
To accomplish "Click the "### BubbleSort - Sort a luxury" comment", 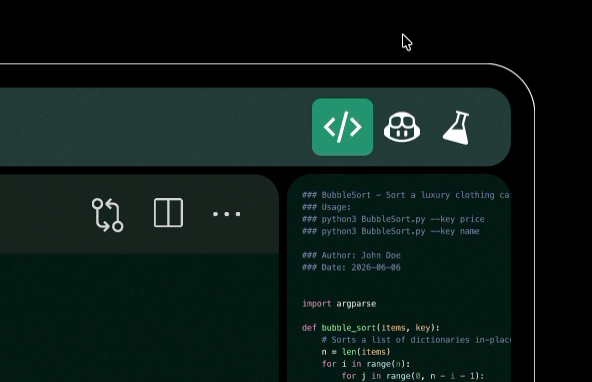I will pyautogui.click(x=406, y=195).
